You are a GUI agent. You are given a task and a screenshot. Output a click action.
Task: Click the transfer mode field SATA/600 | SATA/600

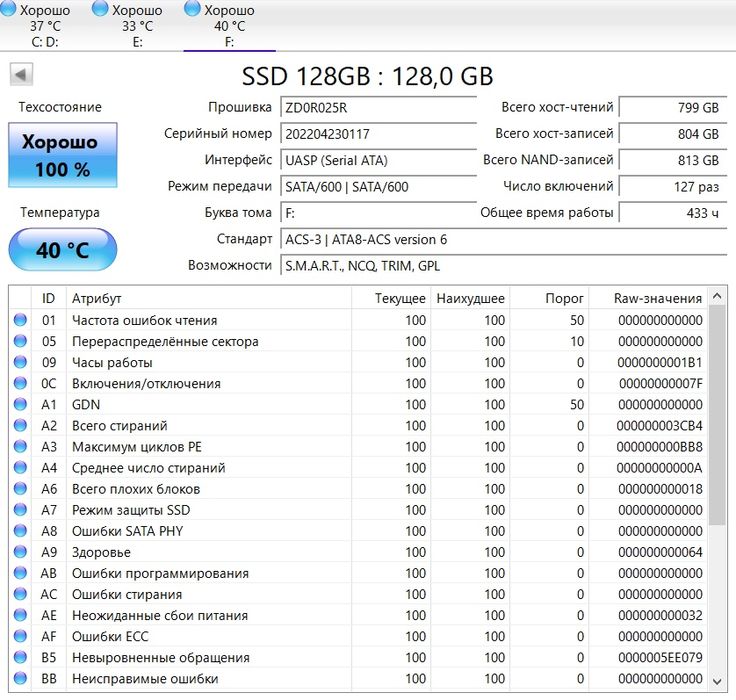[x=378, y=186]
